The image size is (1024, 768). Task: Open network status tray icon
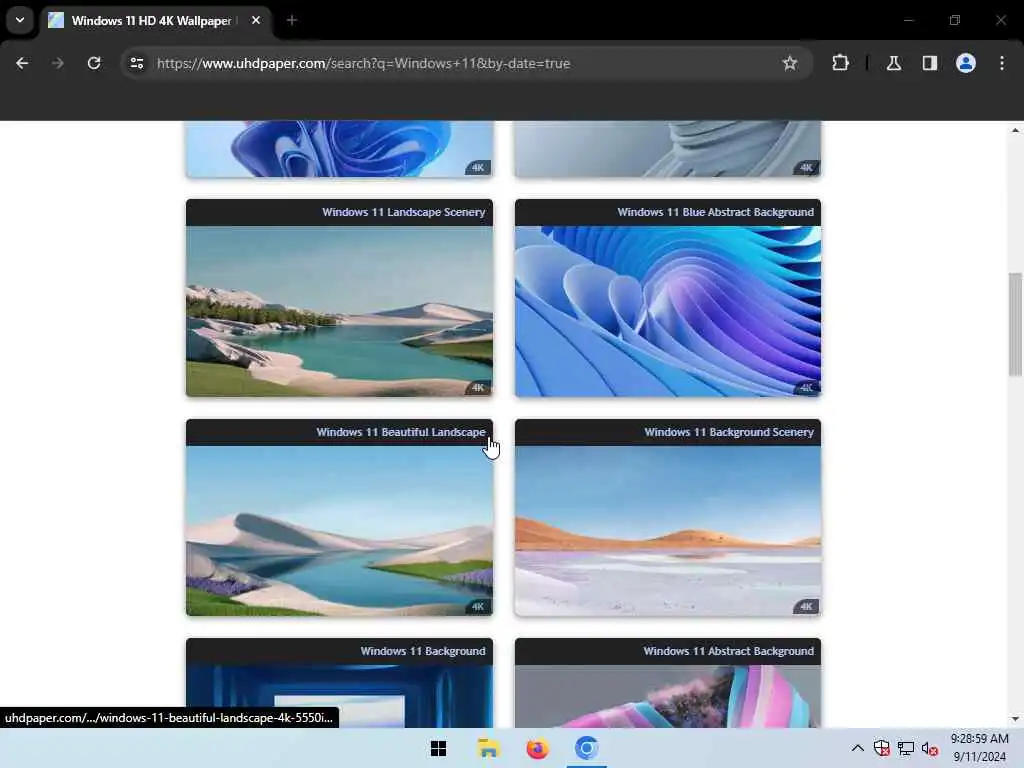(x=906, y=748)
